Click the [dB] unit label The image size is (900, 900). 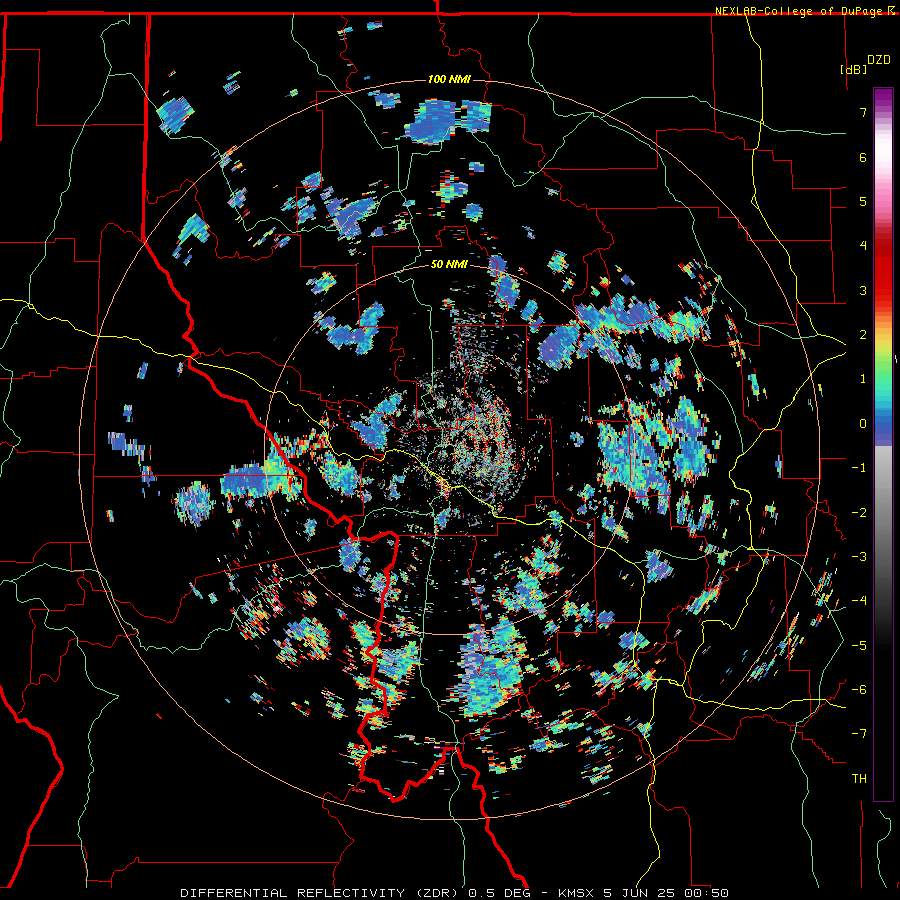pyautogui.click(x=853, y=69)
